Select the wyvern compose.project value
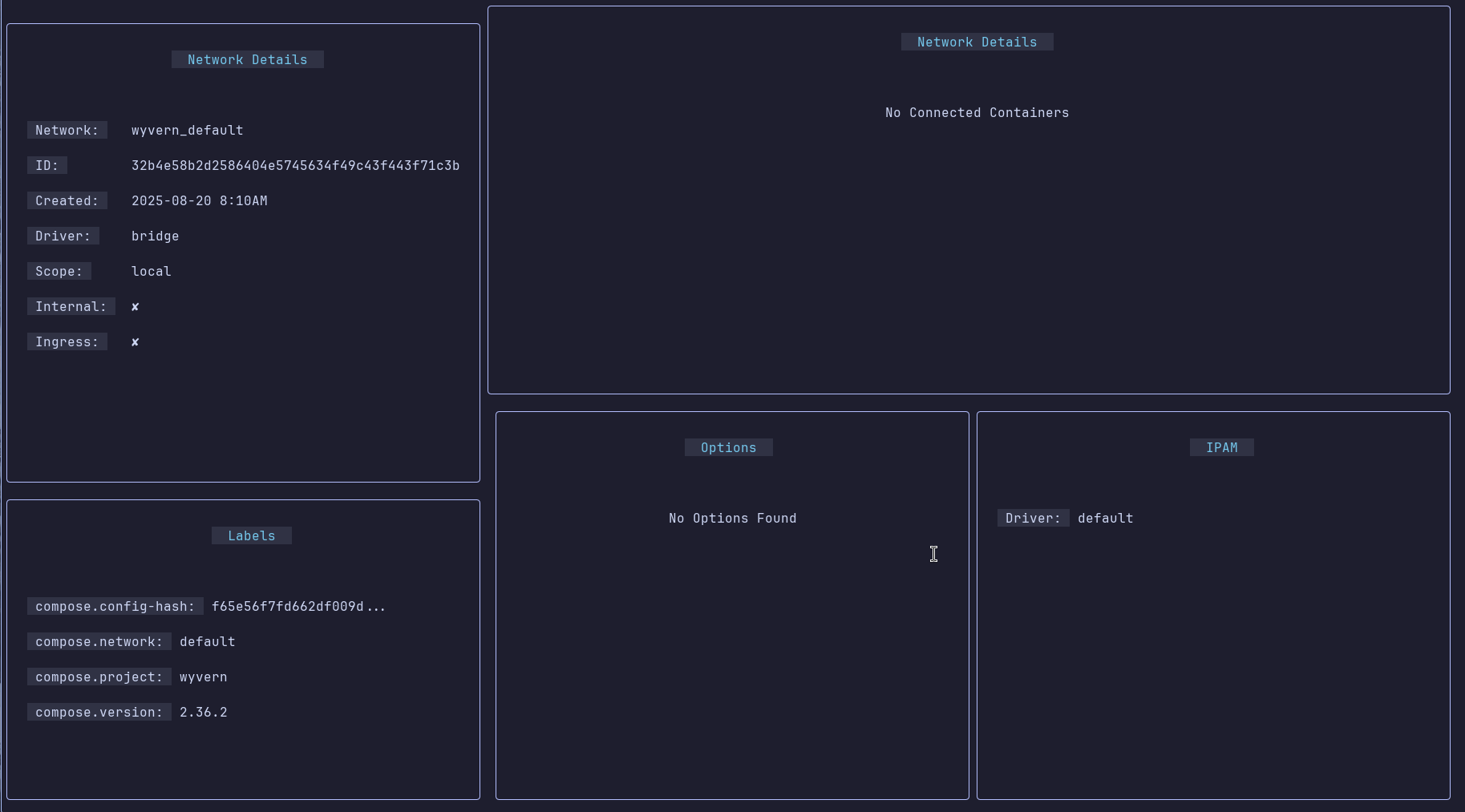1465x812 pixels. [204, 677]
